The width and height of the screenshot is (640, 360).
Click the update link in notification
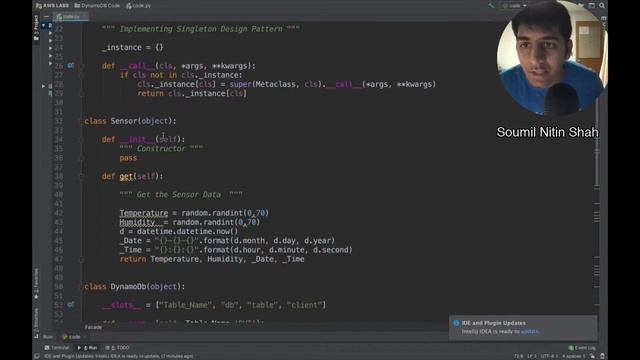coord(530,331)
